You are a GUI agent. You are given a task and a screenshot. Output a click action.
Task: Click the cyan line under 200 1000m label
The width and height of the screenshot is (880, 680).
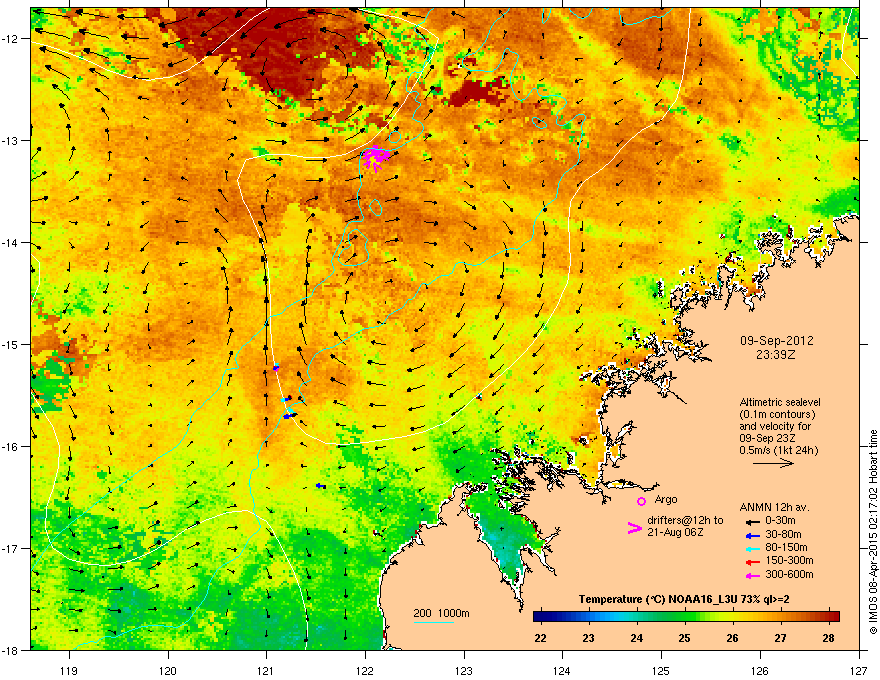[434, 622]
